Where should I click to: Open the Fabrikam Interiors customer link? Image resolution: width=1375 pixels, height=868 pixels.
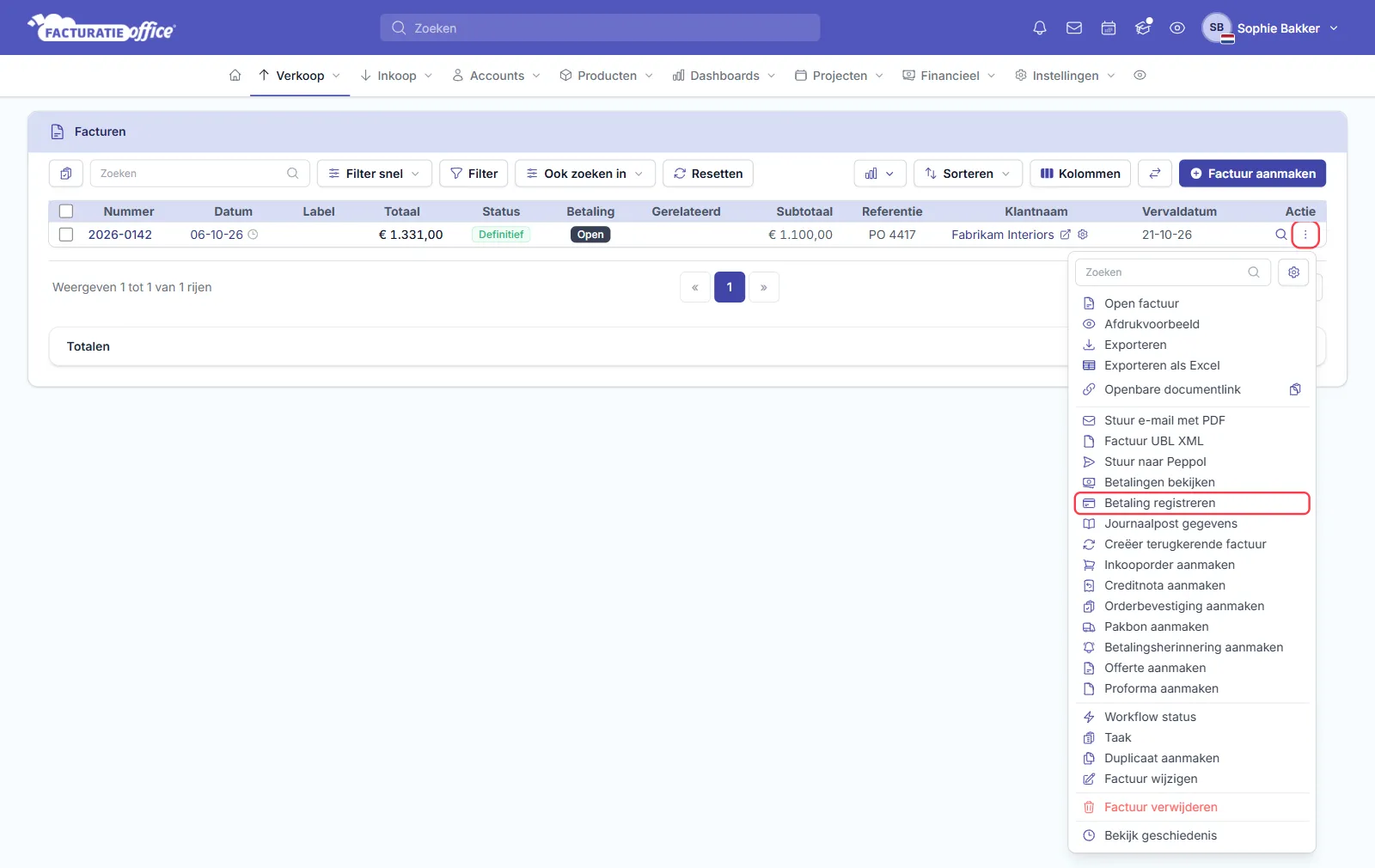(1002, 235)
